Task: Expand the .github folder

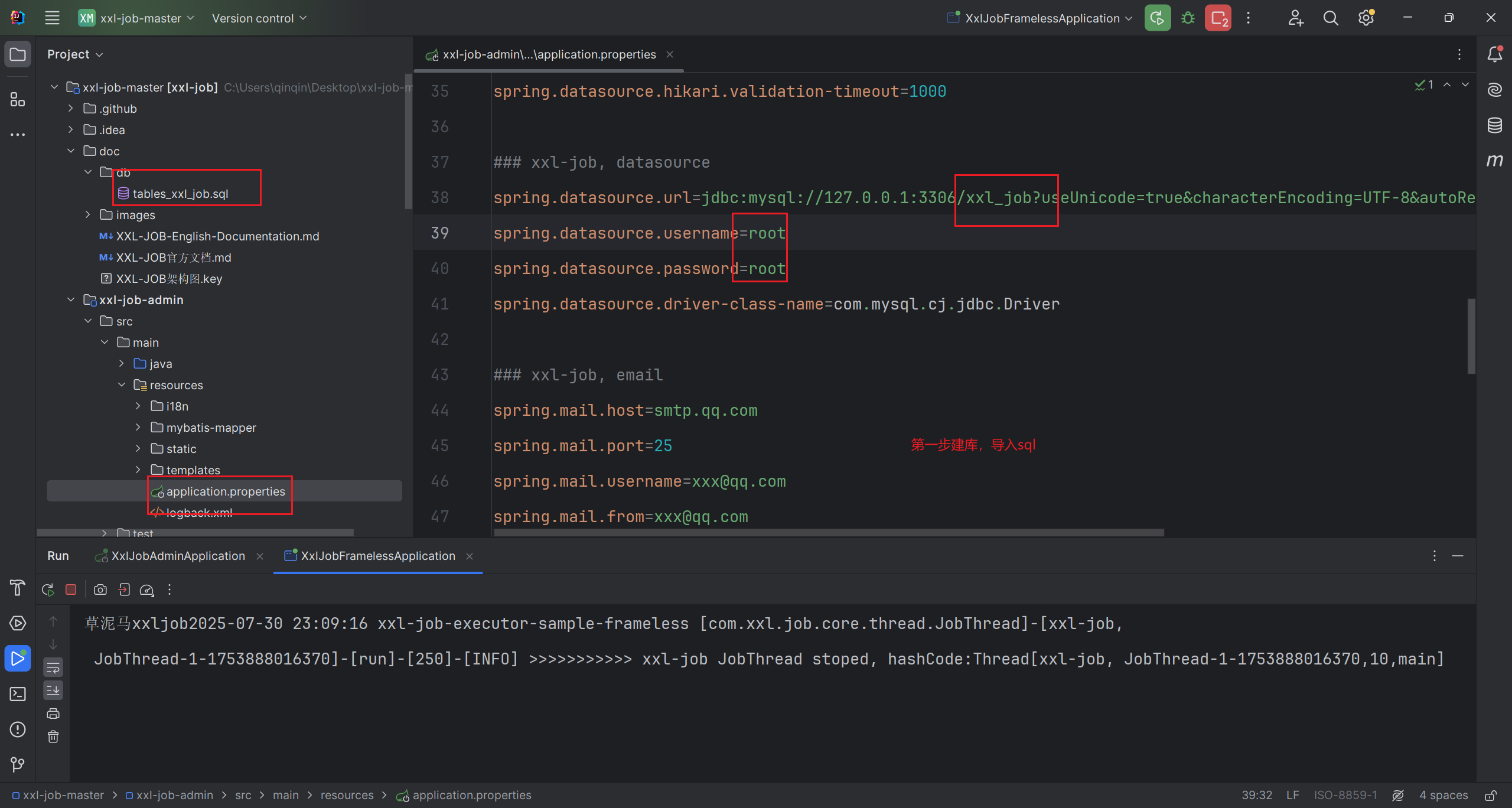Action: coord(71,109)
